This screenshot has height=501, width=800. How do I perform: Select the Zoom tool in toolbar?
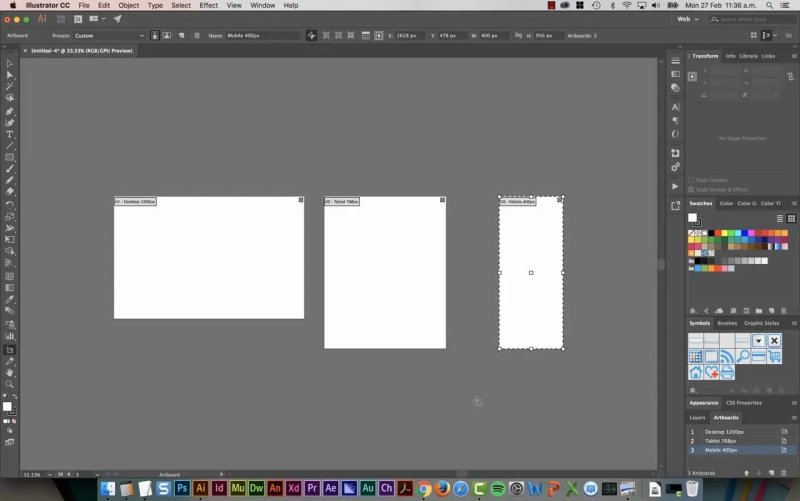click(9, 384)
